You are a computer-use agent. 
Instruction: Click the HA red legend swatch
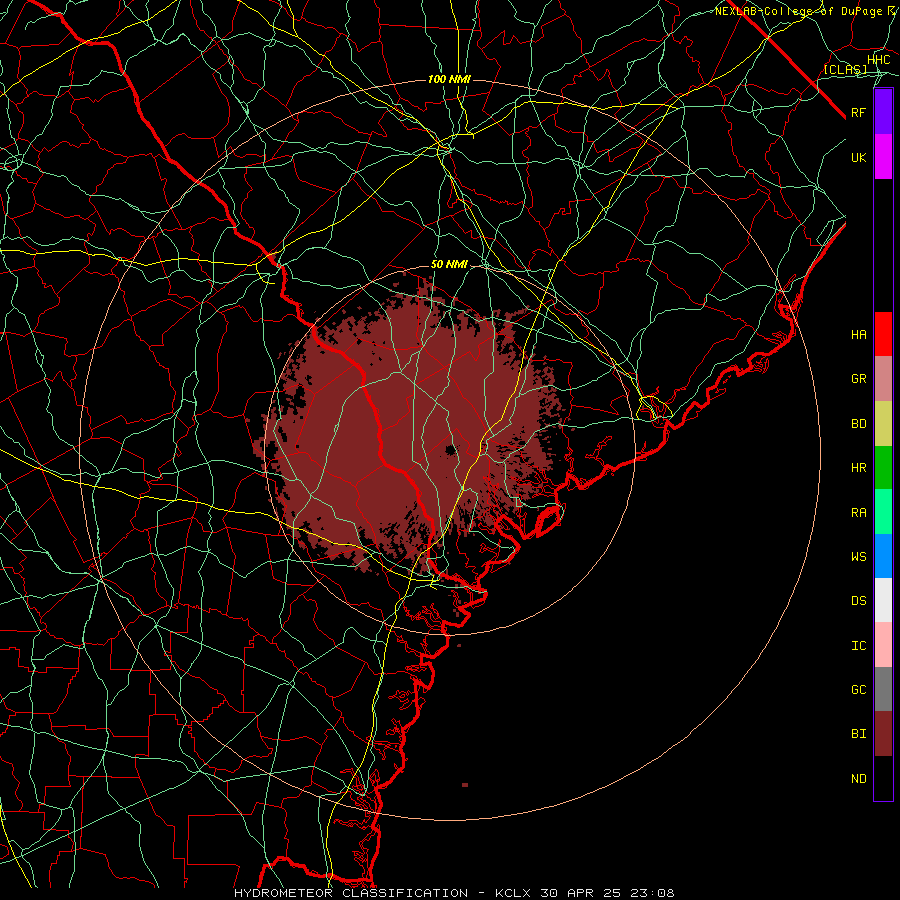tap(883, 334)
